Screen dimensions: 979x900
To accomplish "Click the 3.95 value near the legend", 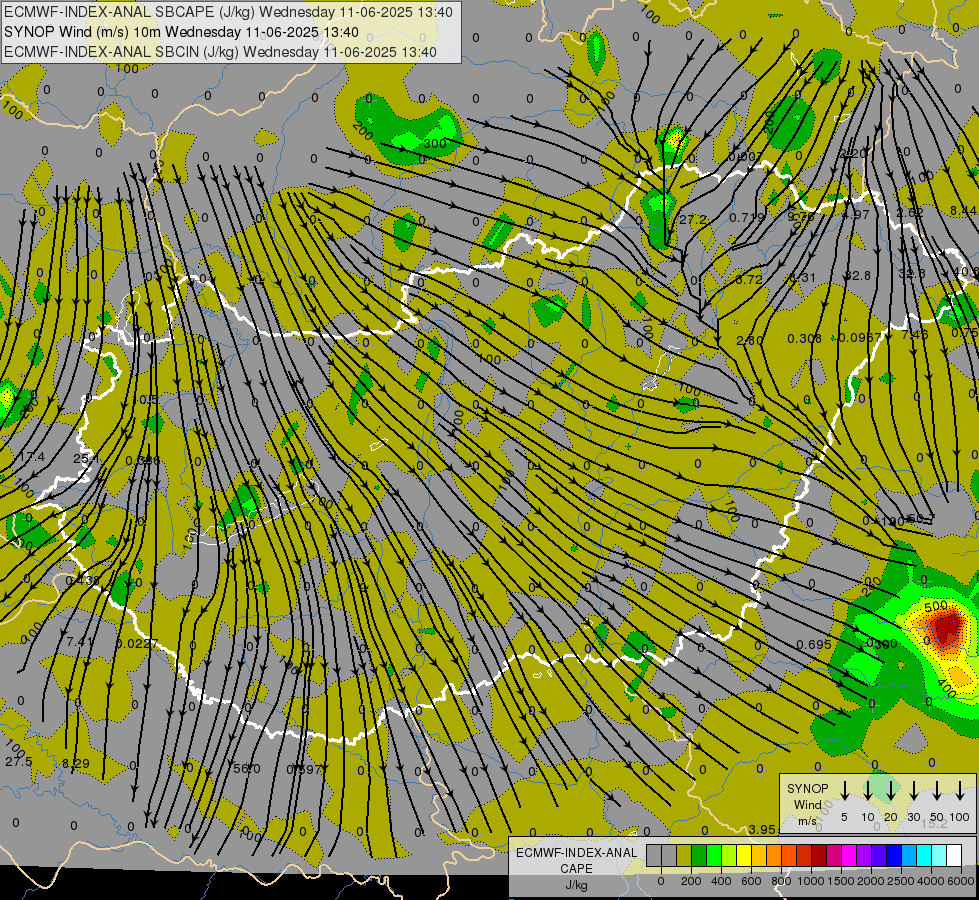I will tap(762, 829).
